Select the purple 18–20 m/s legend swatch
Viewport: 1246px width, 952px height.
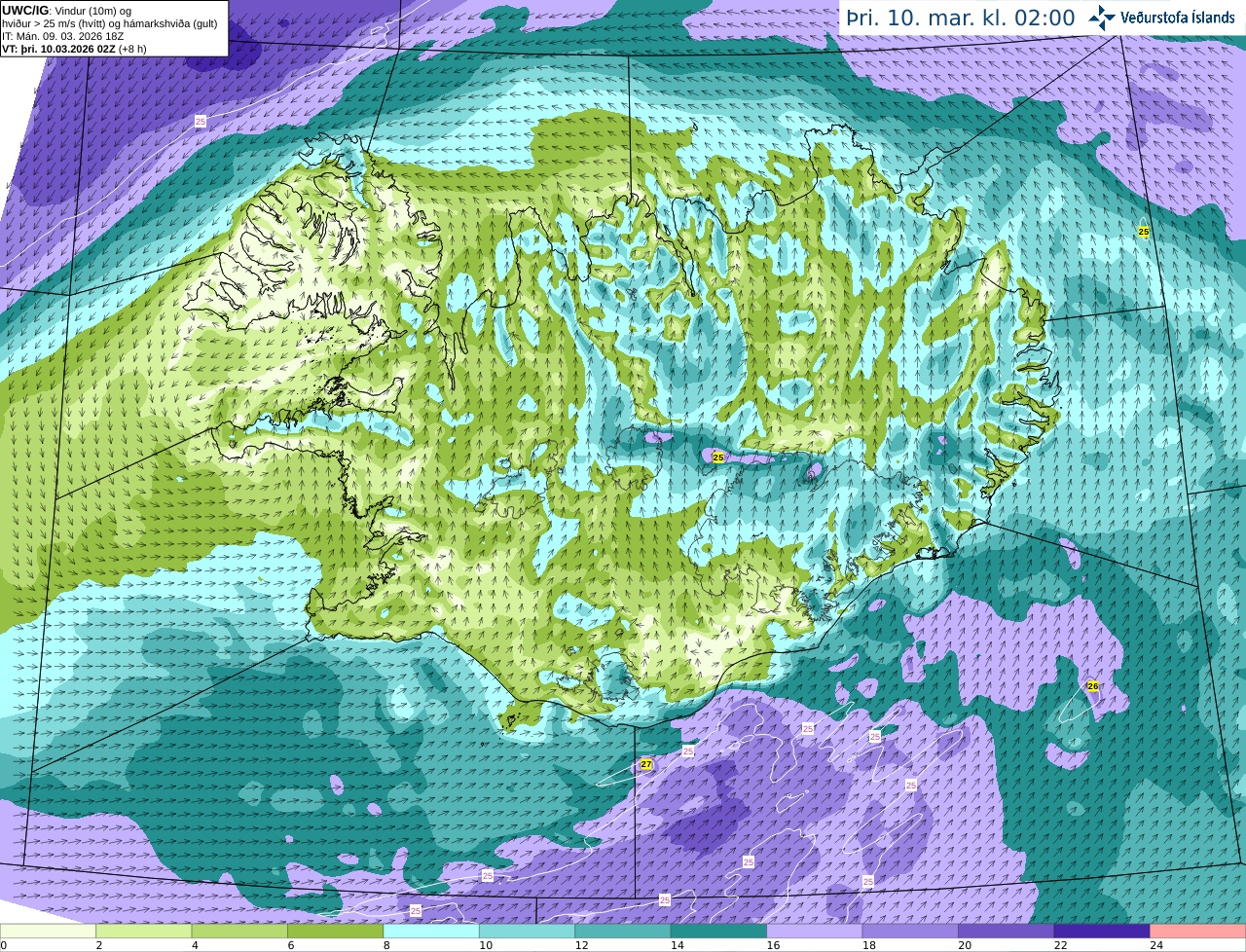click(x=911, y=932)
